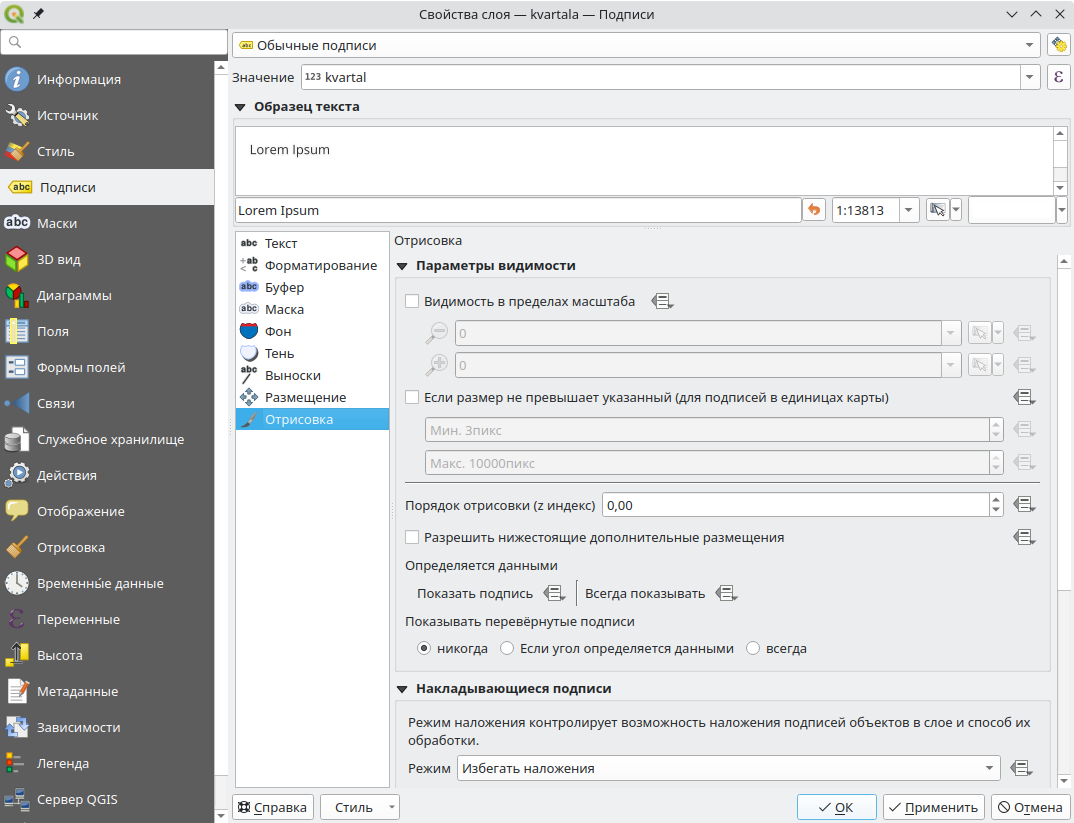Image resolution: width=1074 pixels, height=823 pixels.
Task: Switch to the Буфер label settings tab
Action: [x=312, y=288]
